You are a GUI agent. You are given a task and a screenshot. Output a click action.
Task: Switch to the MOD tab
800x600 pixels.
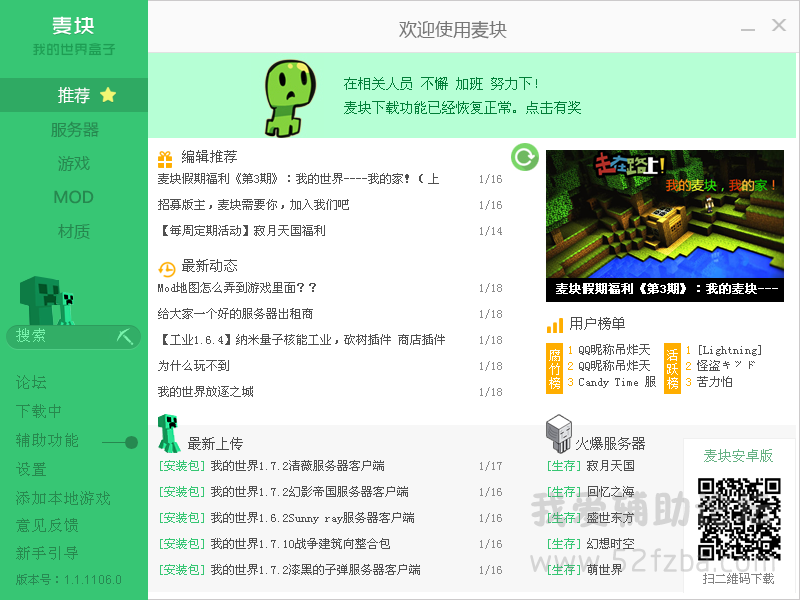[74, 197]
